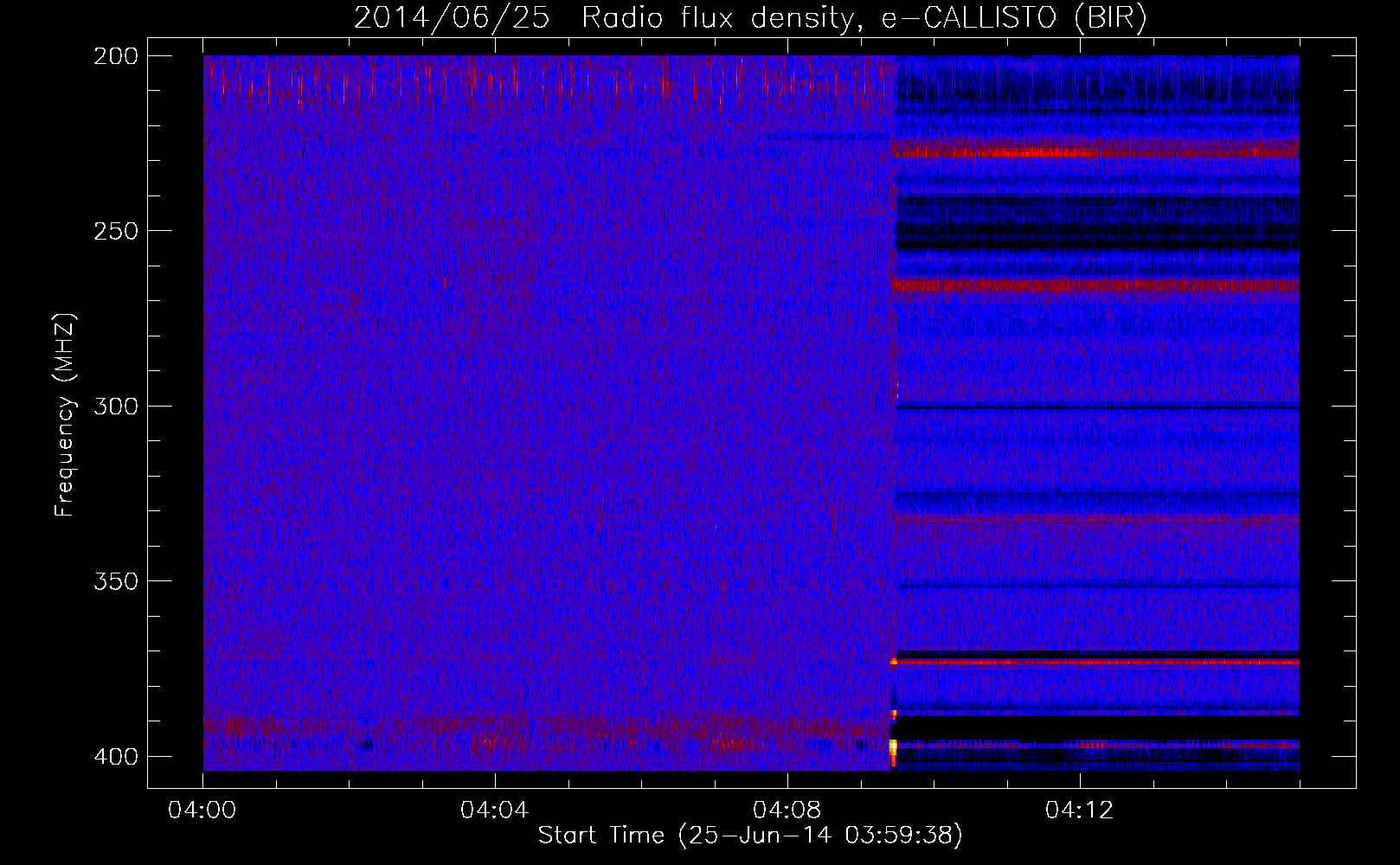Click the 200 frequency tick label
This screenshot has height=865, width=1400.
(x=115, y=56)
